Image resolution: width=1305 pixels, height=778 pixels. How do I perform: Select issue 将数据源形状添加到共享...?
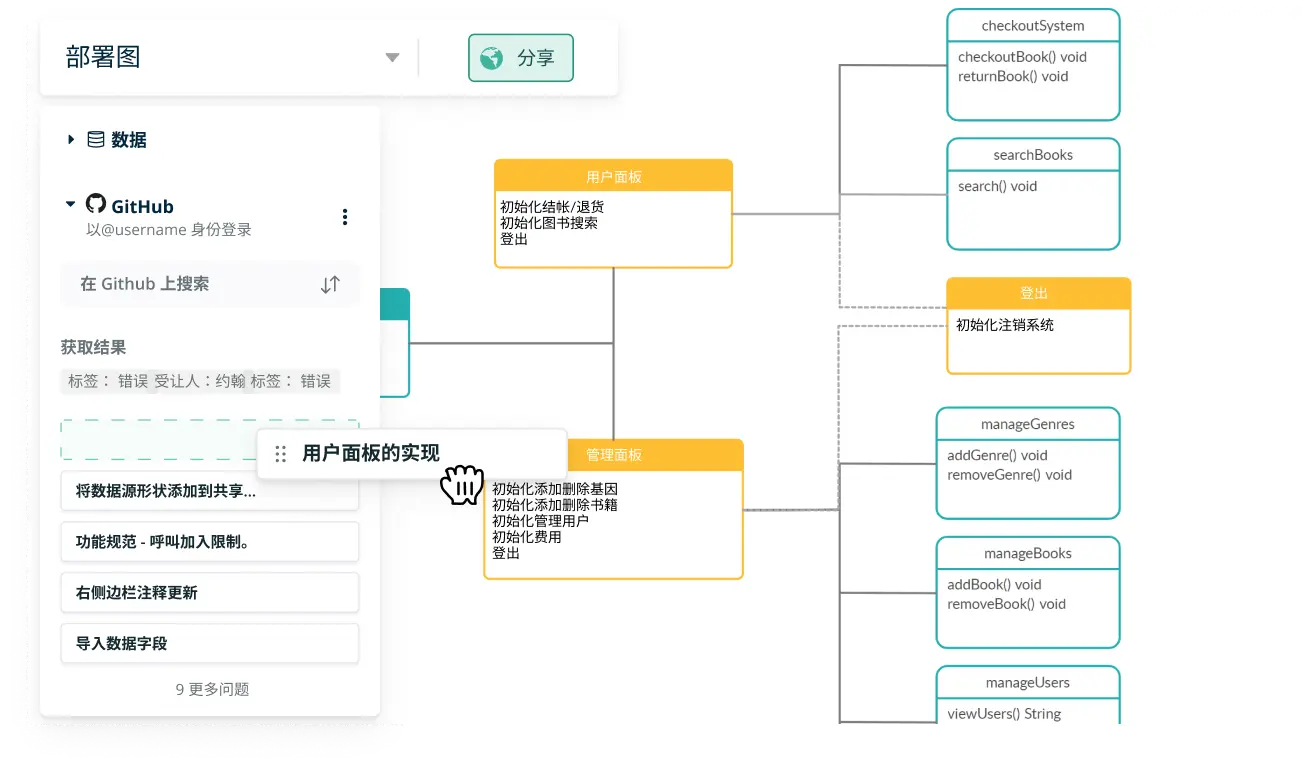[x=210, y=491]
